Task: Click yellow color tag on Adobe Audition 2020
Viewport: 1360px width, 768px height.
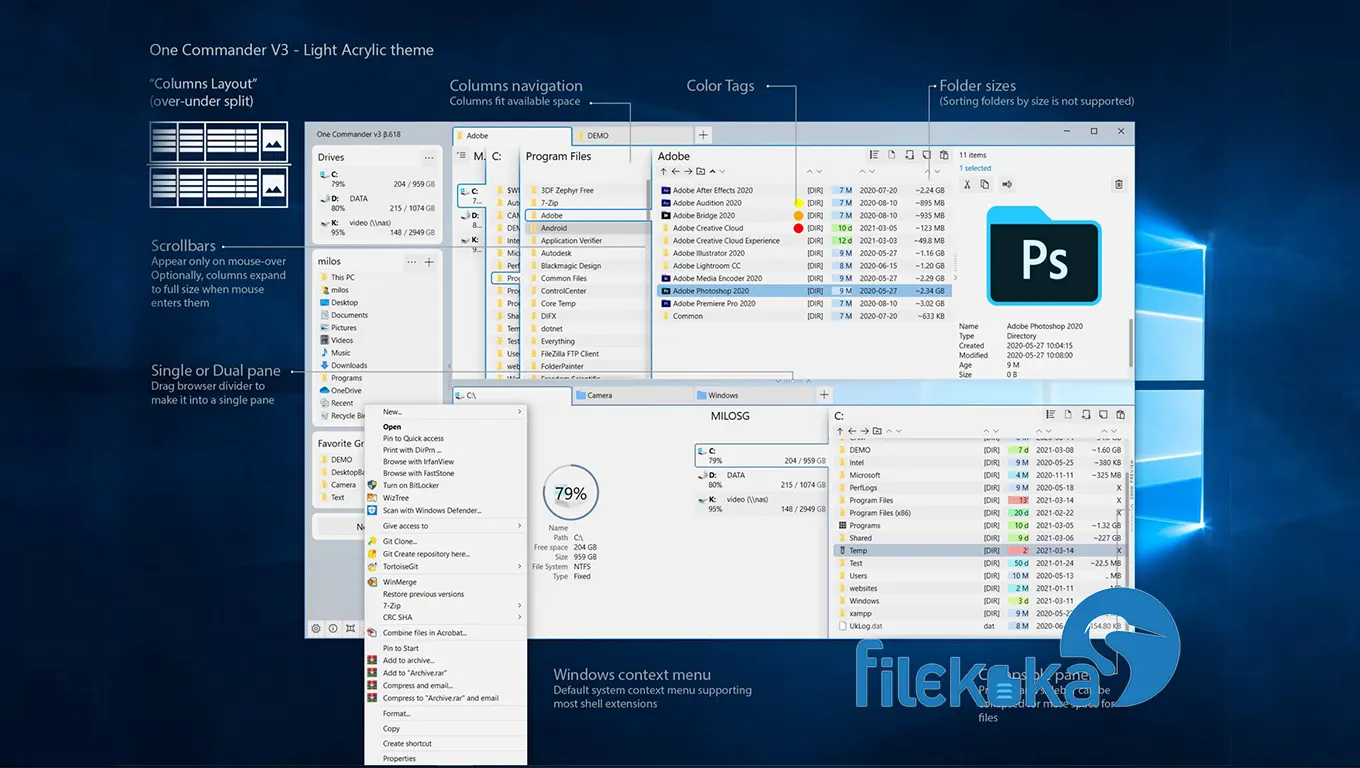Action: 798,203
